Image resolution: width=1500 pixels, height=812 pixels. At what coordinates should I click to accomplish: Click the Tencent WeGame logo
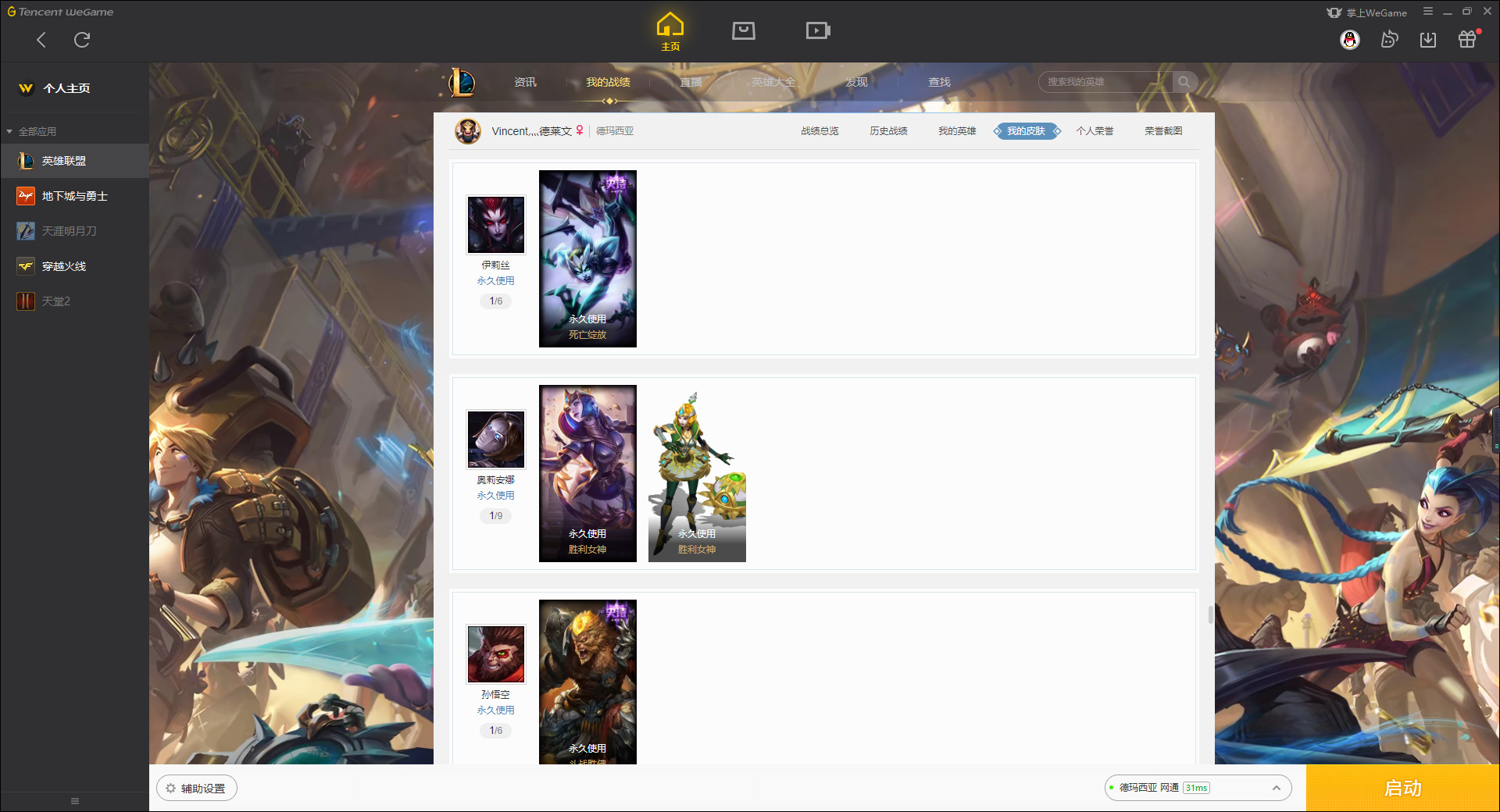click(60, 12)
